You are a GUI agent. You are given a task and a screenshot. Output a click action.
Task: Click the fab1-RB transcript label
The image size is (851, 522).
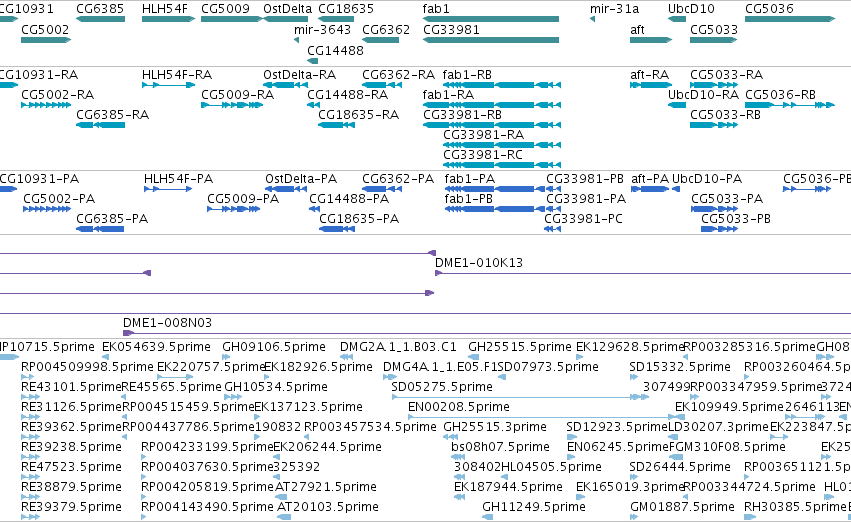click(x=467, y=74)
